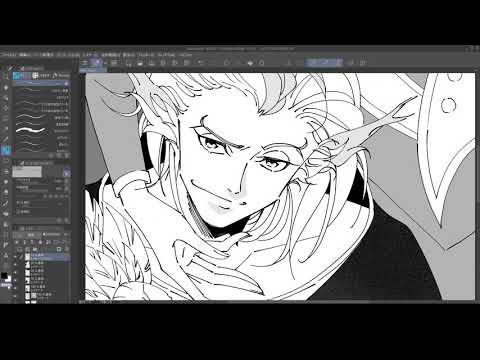Select the blue-highlighted sub tool group tab
Viewport: 480px width, 360px height.
click(x=21, y=76)
